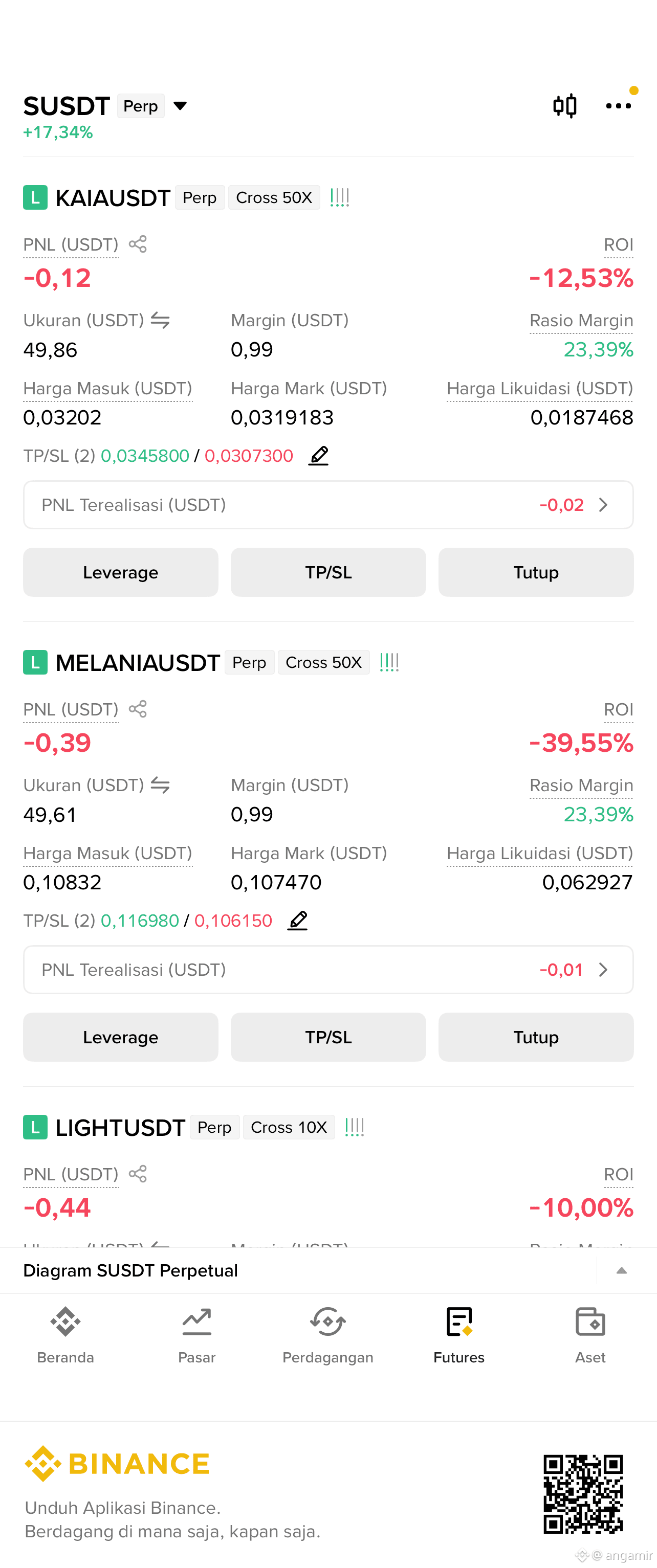657x1568 pixels.
Task: Switch to the Perdagangan tab
Action: tap(327, 1335)
